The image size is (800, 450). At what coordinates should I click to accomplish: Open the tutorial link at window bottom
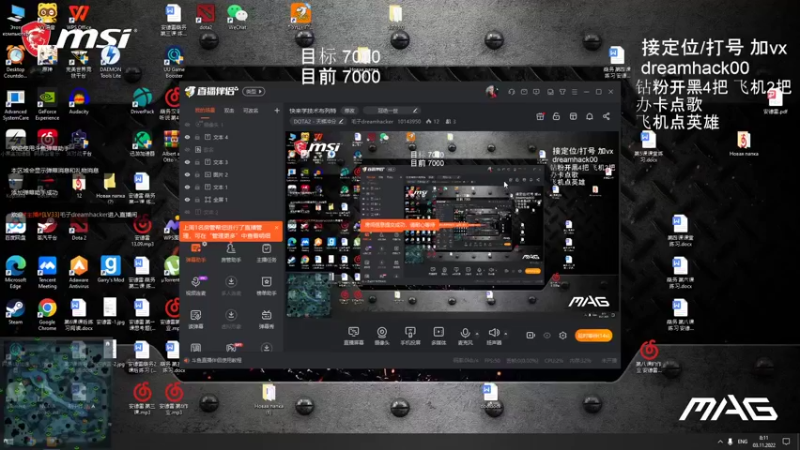click(216, 360)
